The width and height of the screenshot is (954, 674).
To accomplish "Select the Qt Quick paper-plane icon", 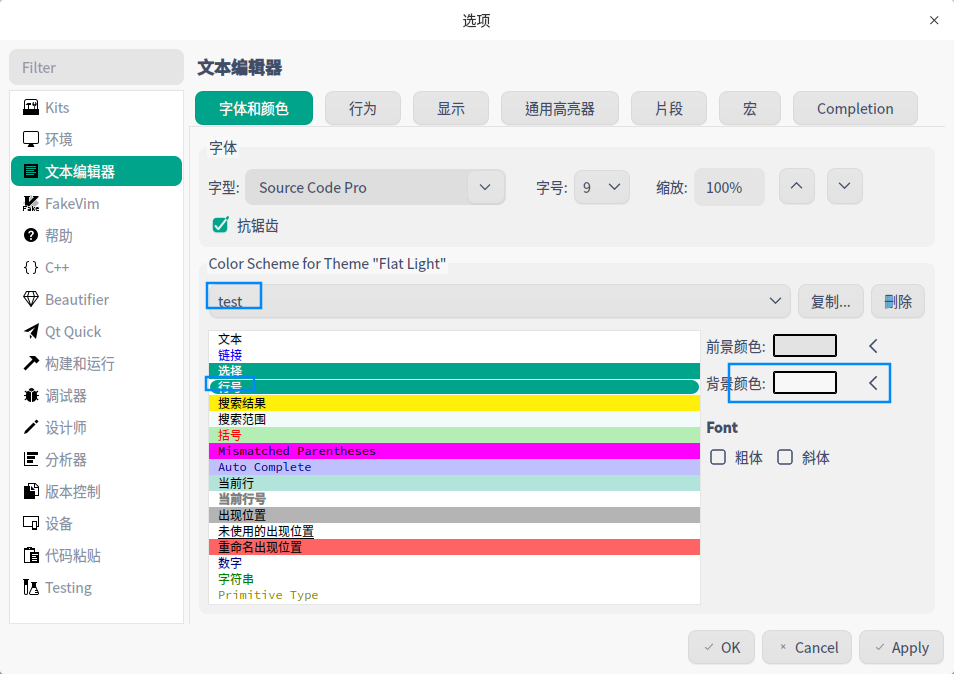I will point(31,332).
